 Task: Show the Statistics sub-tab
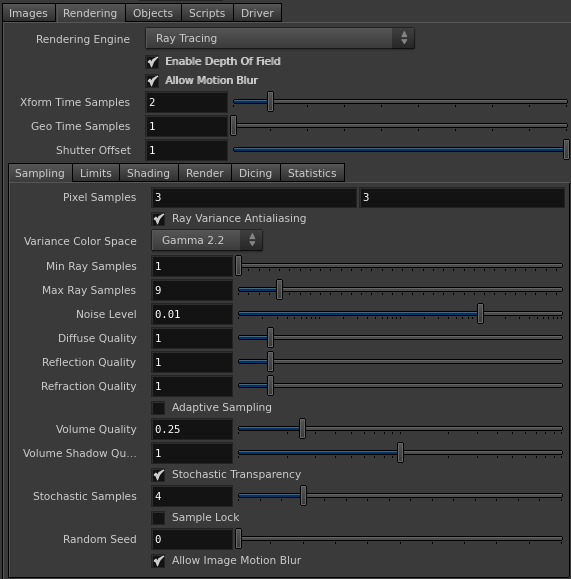312,173
